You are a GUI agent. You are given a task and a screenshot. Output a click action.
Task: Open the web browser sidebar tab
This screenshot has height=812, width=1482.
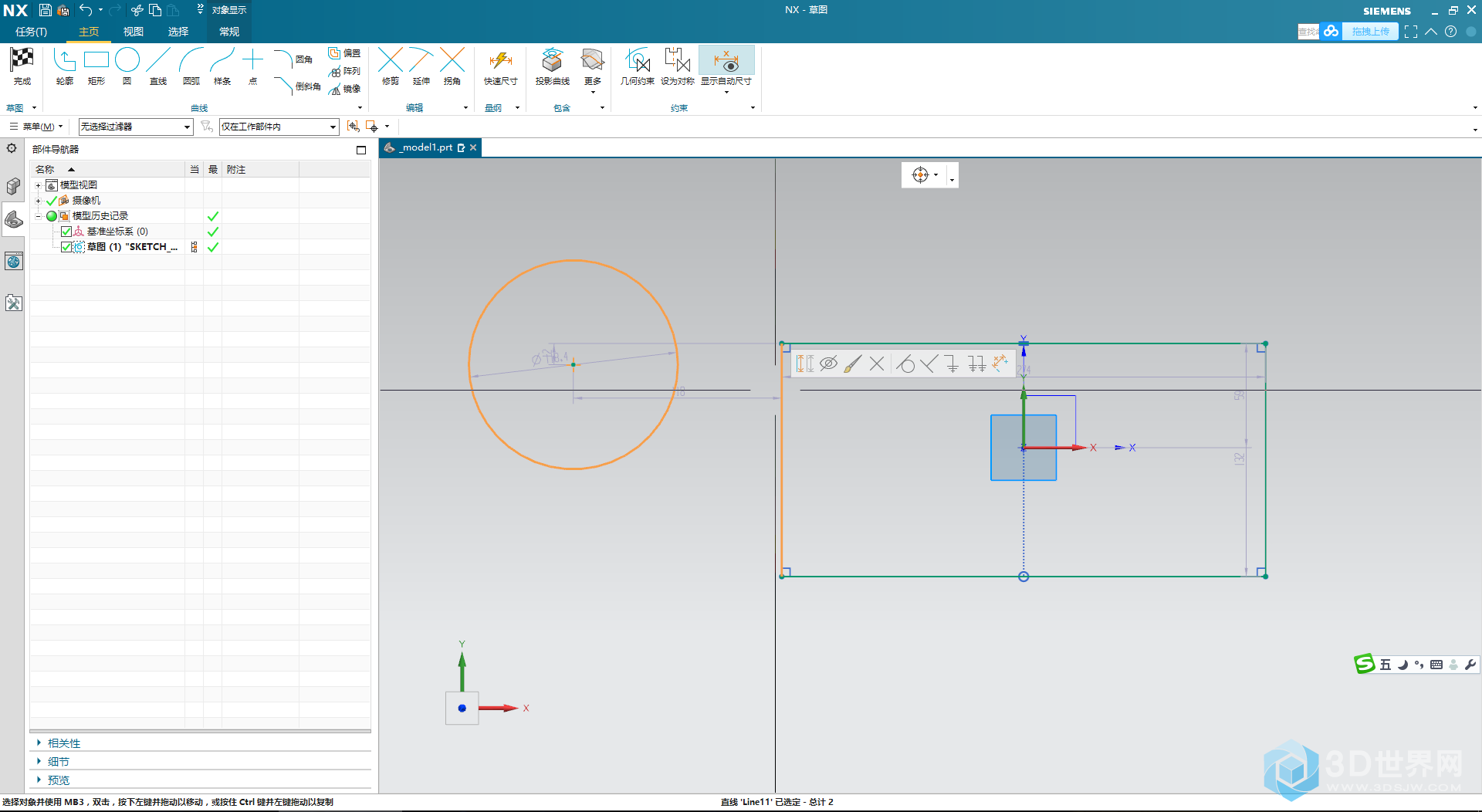point(13,262)
